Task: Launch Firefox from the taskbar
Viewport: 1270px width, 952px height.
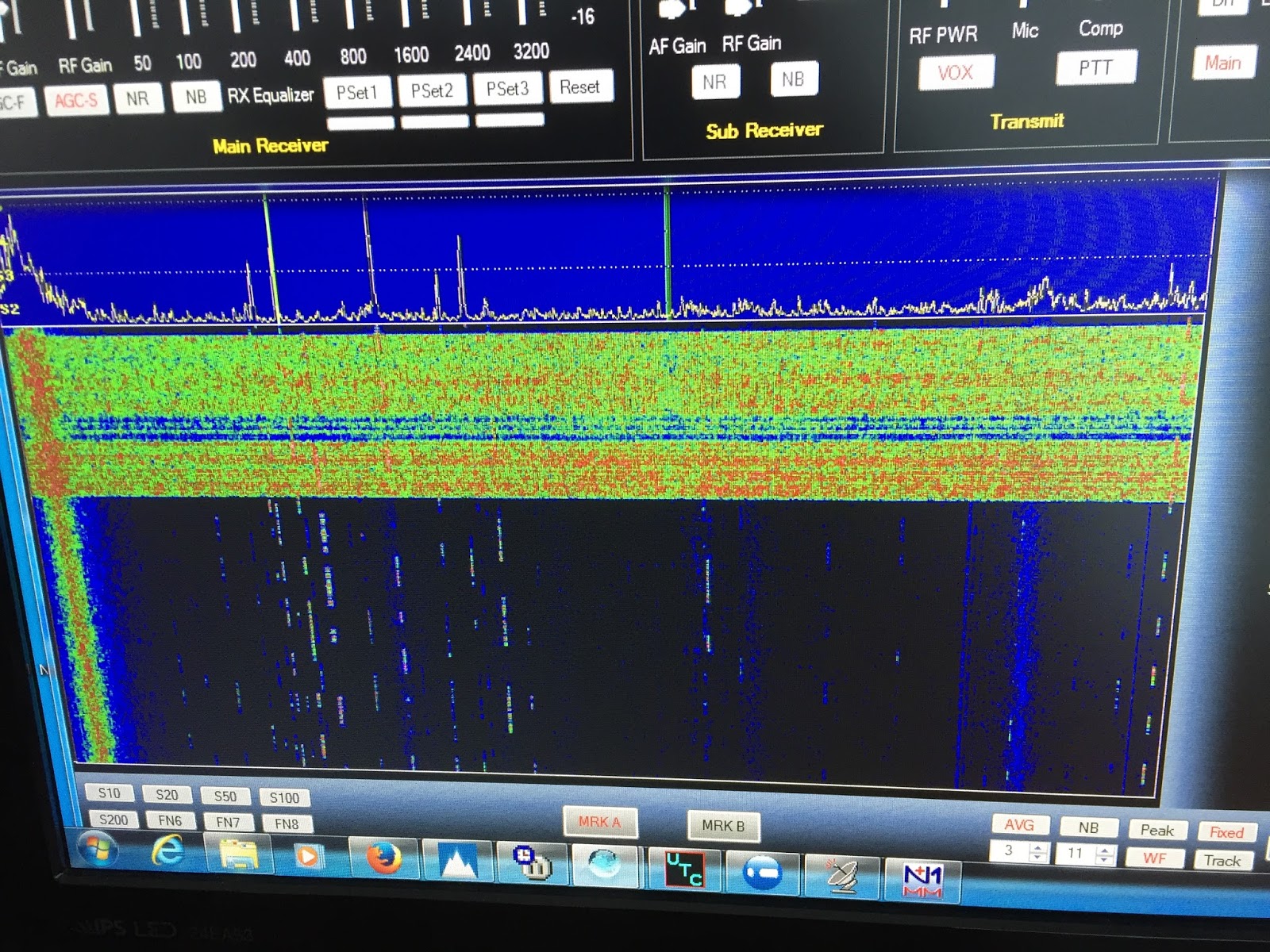Action: pos(383,859)
